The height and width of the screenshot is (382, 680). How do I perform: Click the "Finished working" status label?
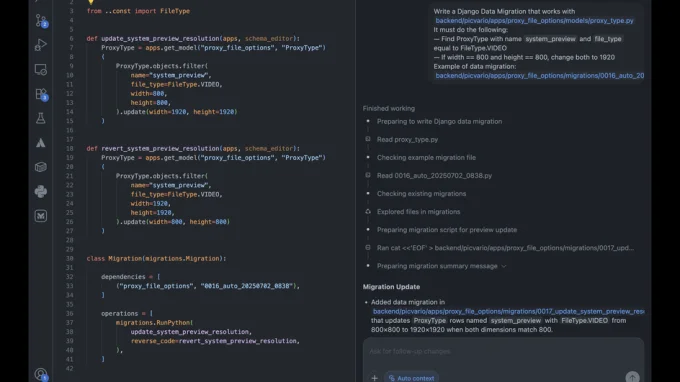(389, 108)
